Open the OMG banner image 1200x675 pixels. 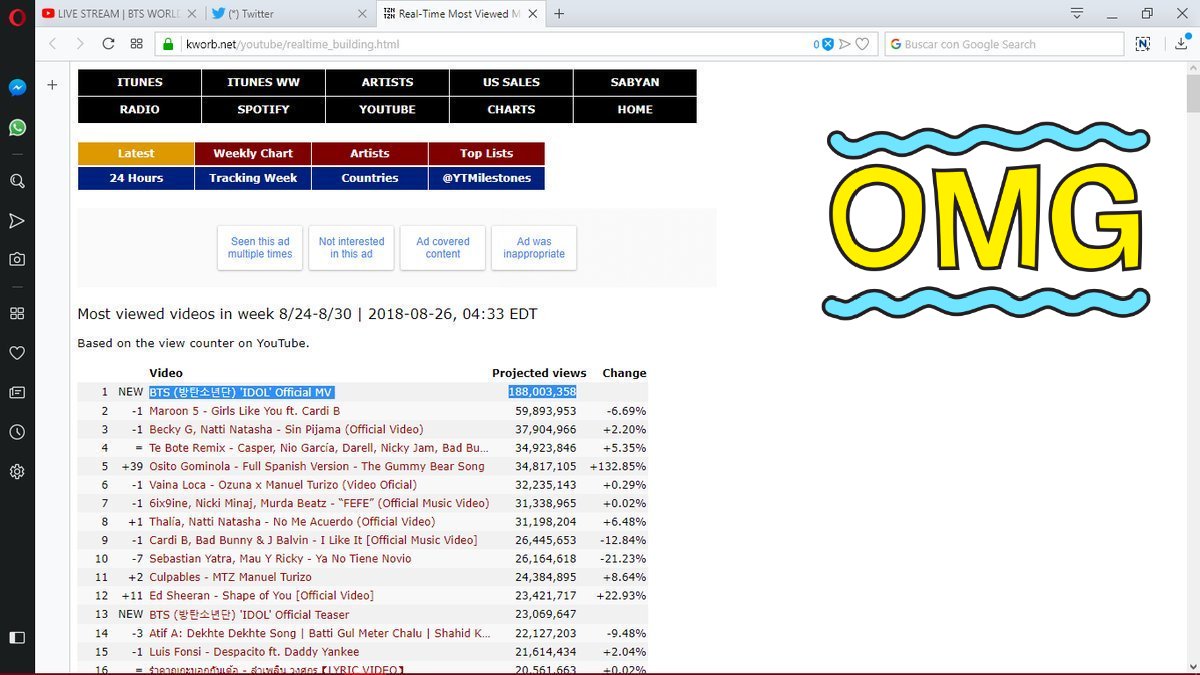click(x=986, y=223)
